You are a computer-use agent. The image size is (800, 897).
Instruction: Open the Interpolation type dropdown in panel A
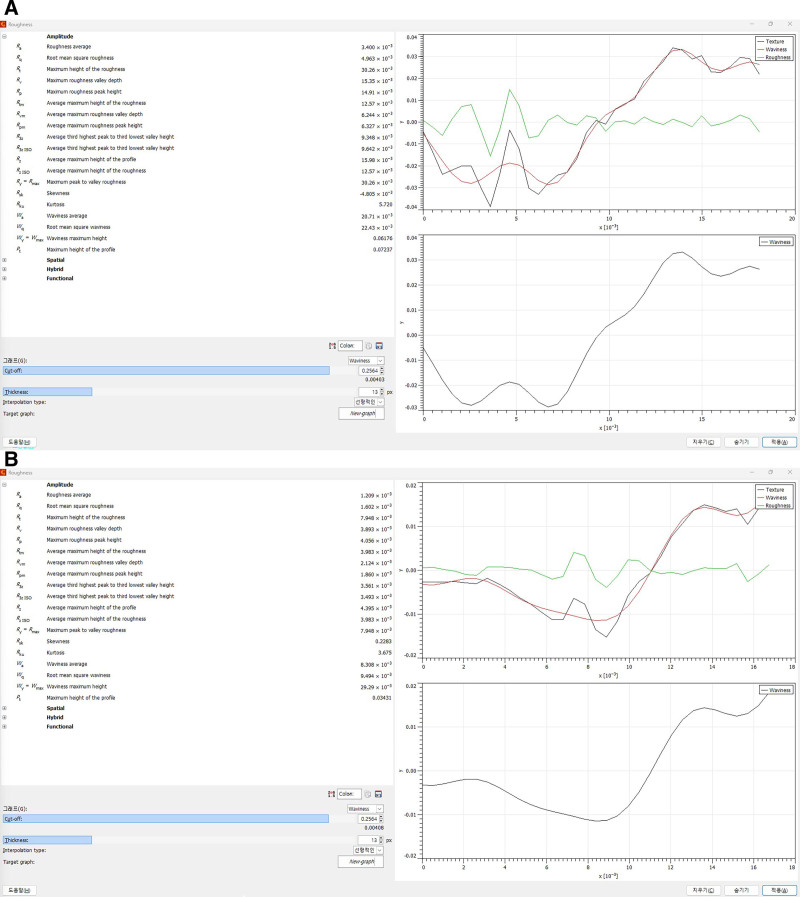pyautogui.click(x=369, y=402)
